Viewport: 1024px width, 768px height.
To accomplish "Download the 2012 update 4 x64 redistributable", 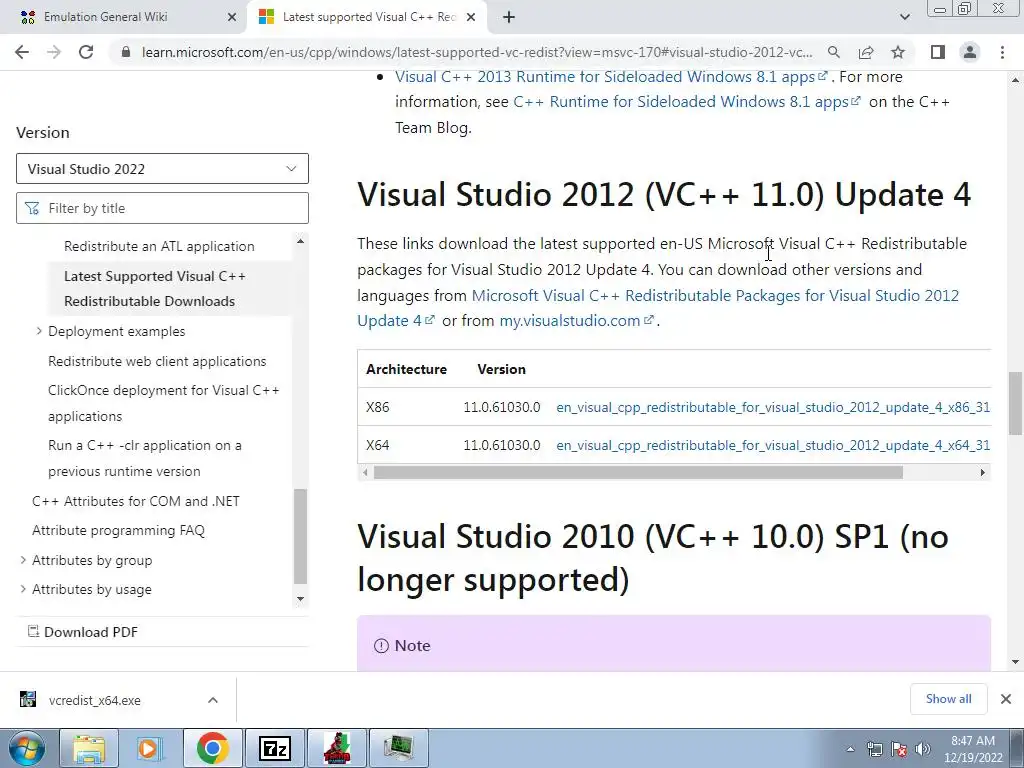I will click(773, 445).
